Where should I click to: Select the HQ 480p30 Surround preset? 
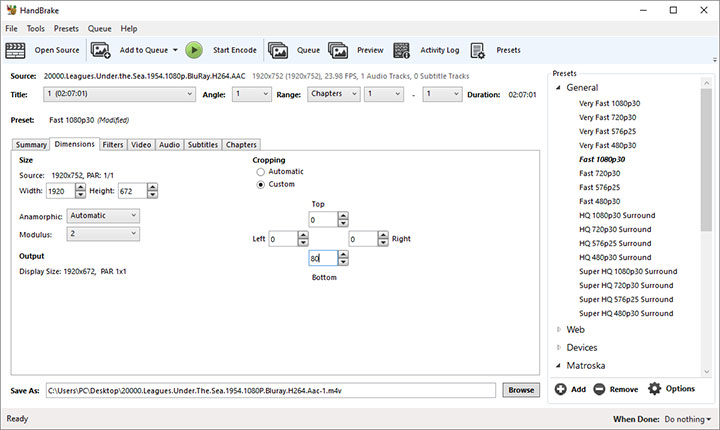click(x=615, y=257)
